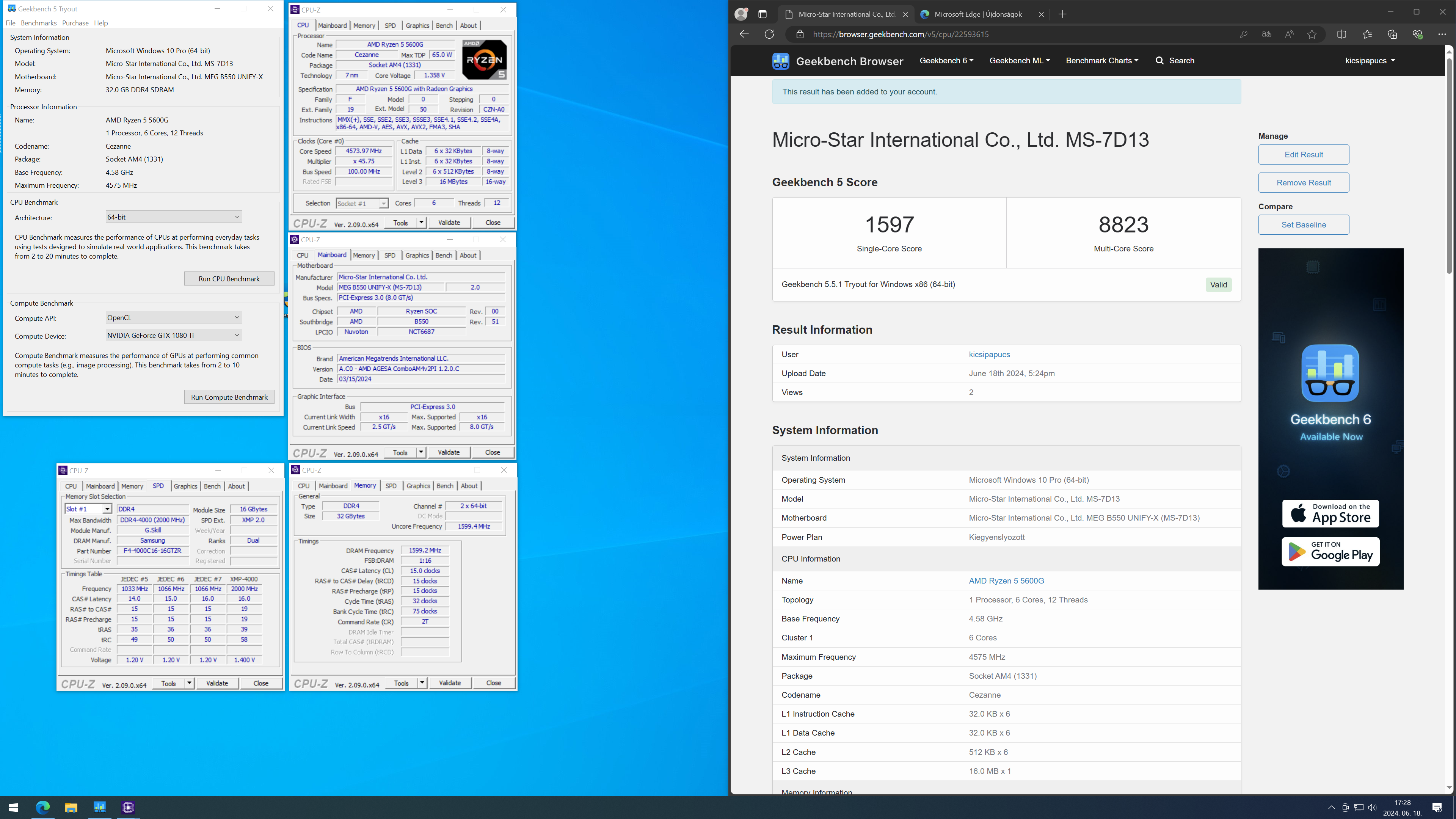Click Close in CPU-Z Memory window
The width and height of the screenshot is (1456, 819).
pos(493,683)
